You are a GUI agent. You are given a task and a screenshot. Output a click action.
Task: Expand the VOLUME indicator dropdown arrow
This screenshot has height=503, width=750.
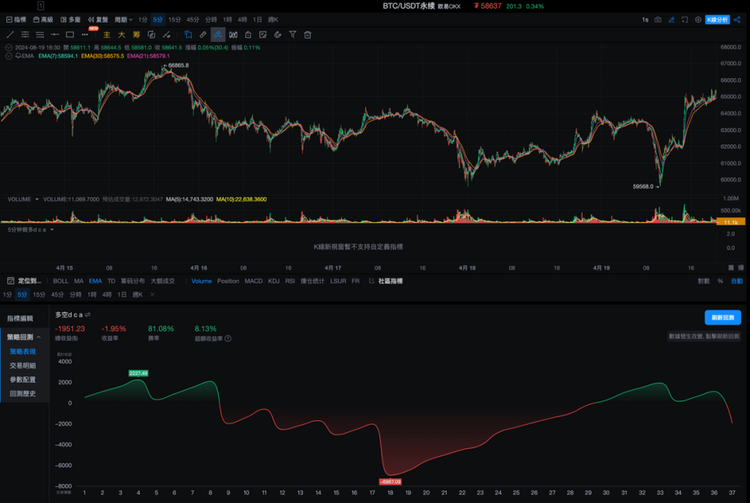[37, 199]
